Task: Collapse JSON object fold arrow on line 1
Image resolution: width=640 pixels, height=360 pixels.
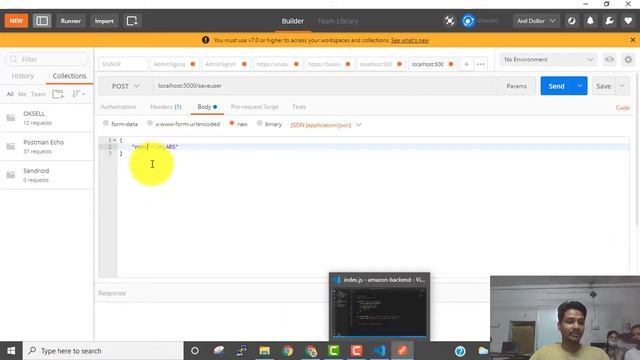Action: pos(115,140)
